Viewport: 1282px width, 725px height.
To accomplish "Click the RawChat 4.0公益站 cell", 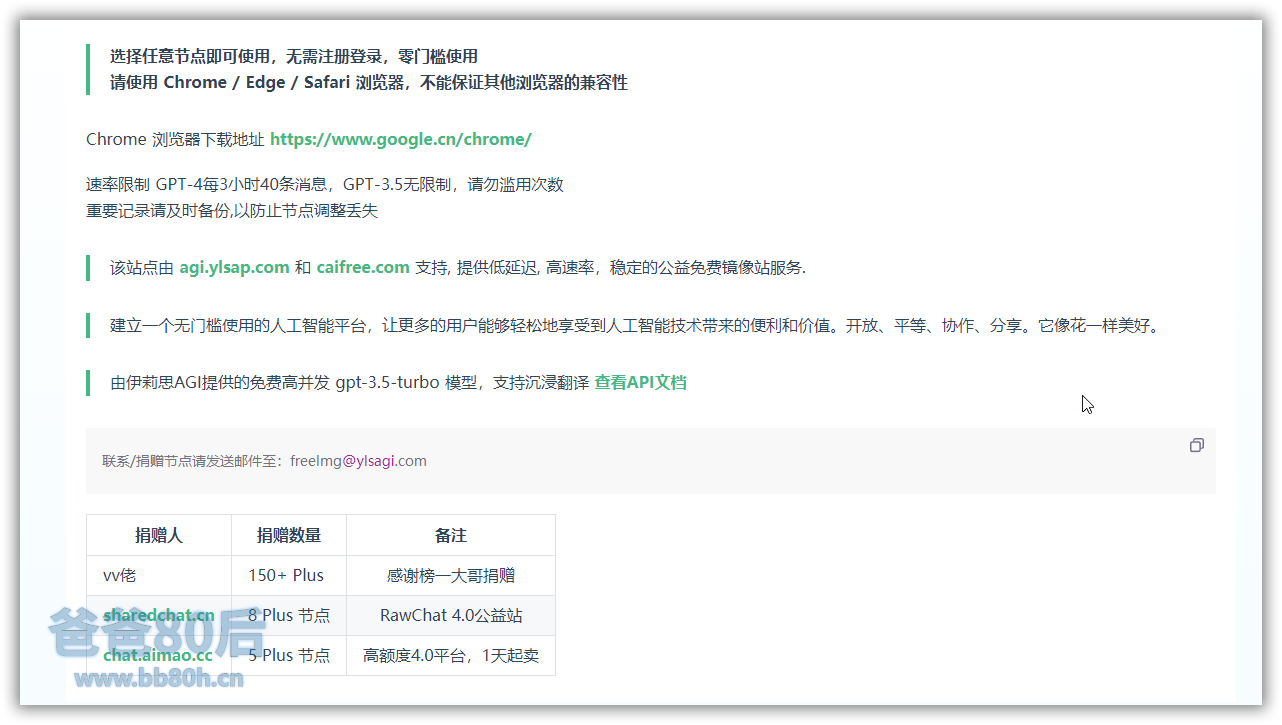I will pos(451,615).
